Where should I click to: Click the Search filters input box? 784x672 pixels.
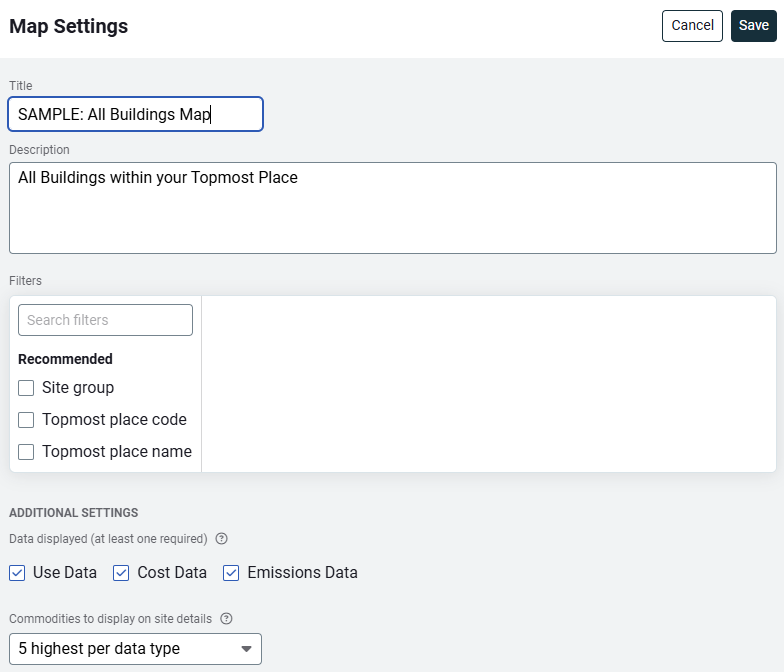coord(105,320)
